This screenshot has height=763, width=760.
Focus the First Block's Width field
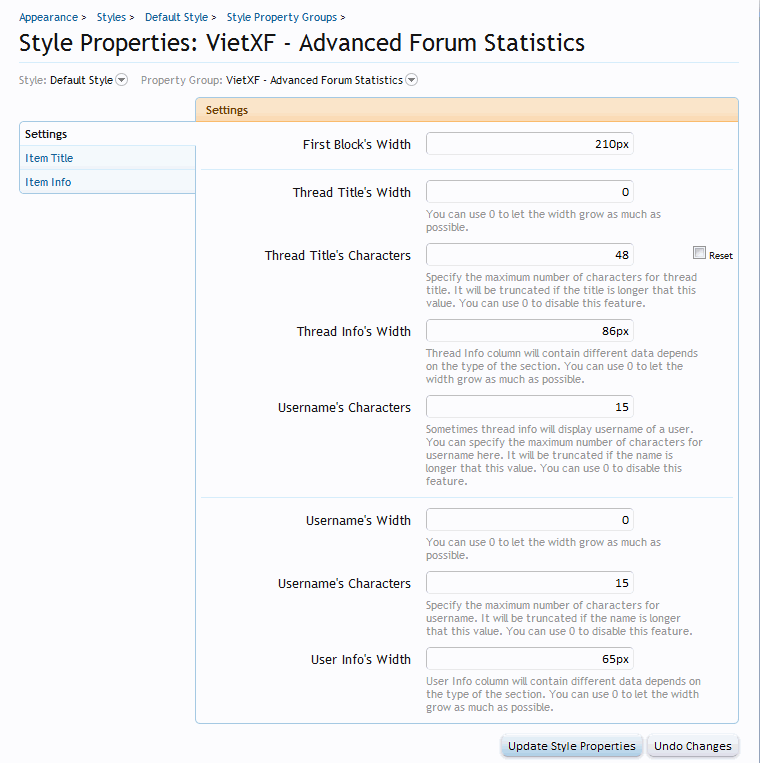coord(530,144)
